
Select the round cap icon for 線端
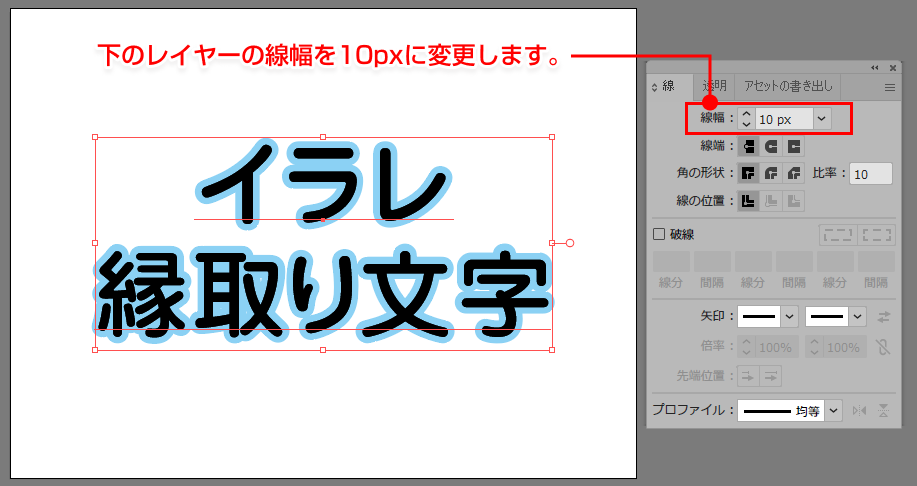click(771, 146)
